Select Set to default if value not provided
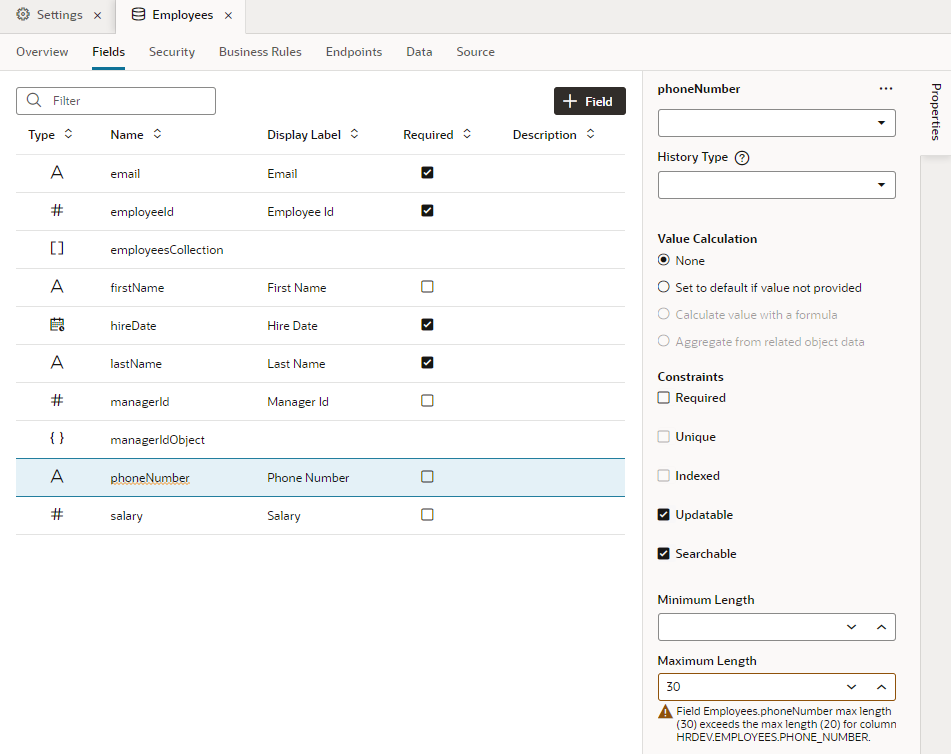The width and height of the screenshot is (951, 754). [x=664, y=287]
